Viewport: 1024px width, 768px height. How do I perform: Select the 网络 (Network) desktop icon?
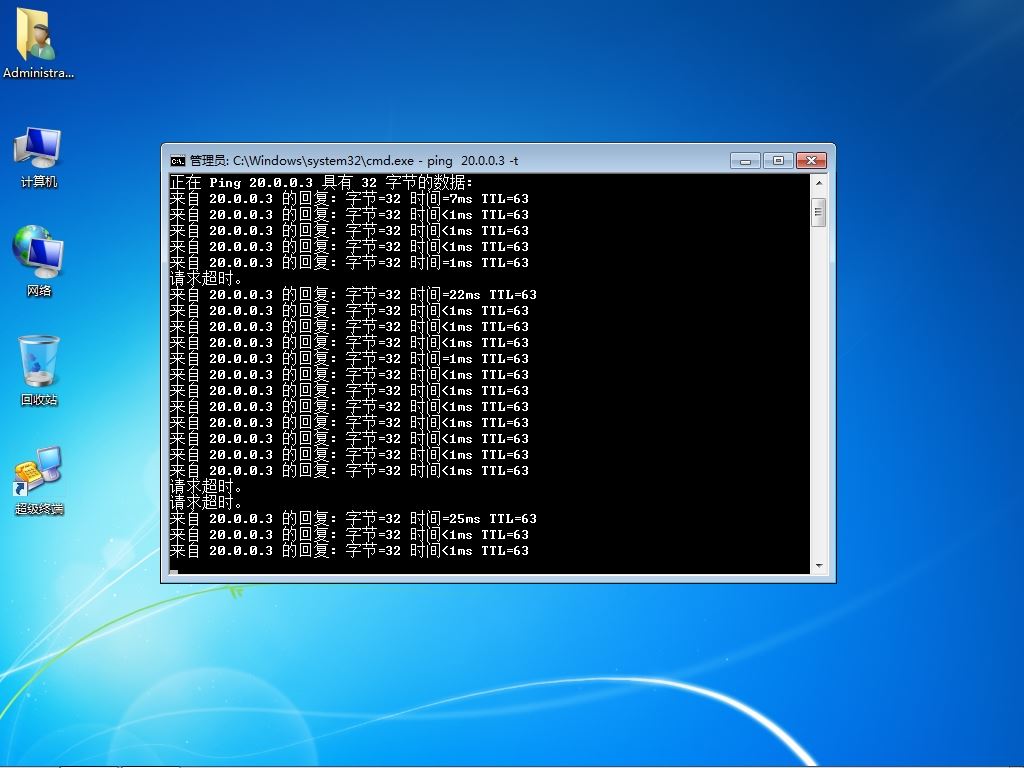tap(38, 261)
